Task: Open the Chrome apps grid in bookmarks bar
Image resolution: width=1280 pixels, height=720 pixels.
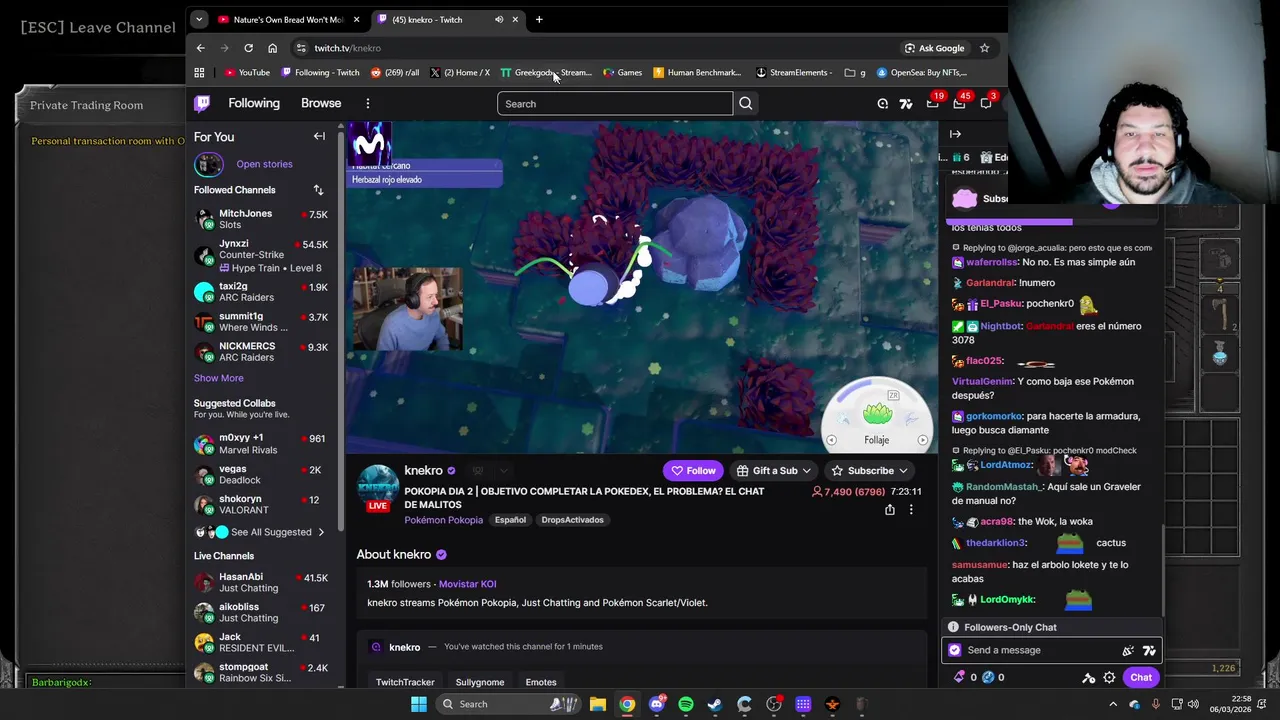Action: point(199,72)
